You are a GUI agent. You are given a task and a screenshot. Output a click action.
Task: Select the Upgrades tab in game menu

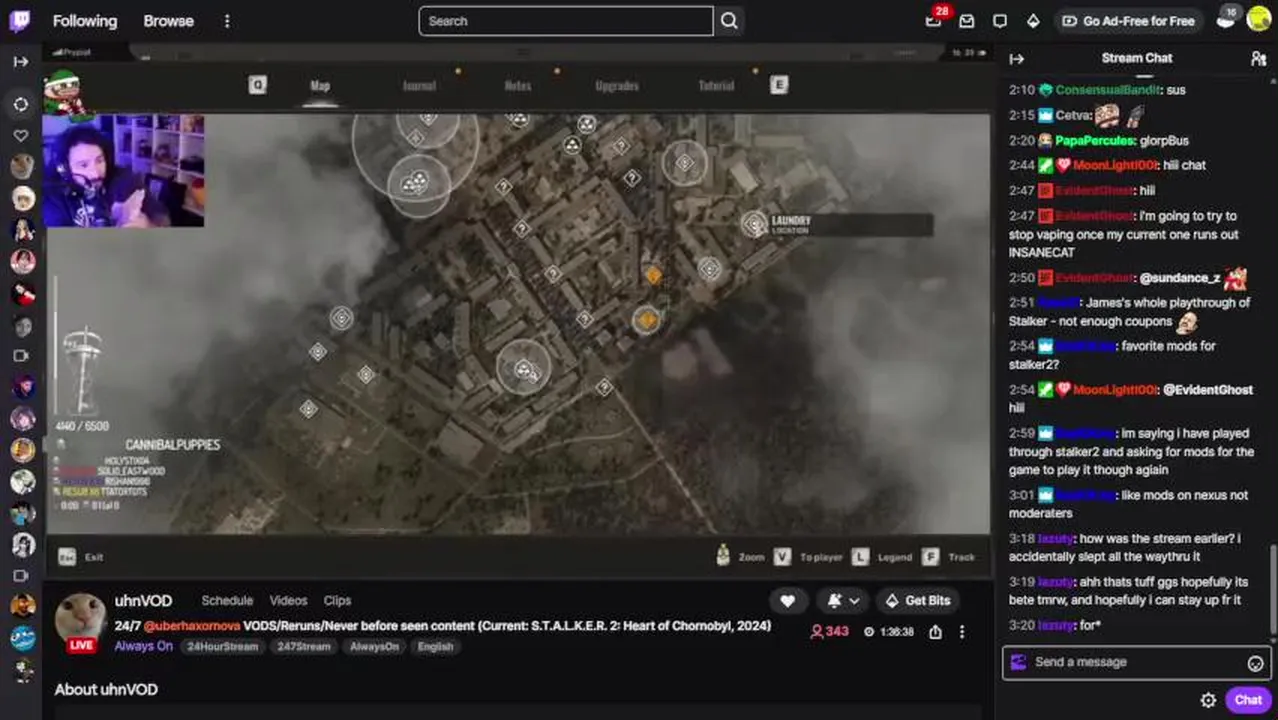click(x=617, y=86)
